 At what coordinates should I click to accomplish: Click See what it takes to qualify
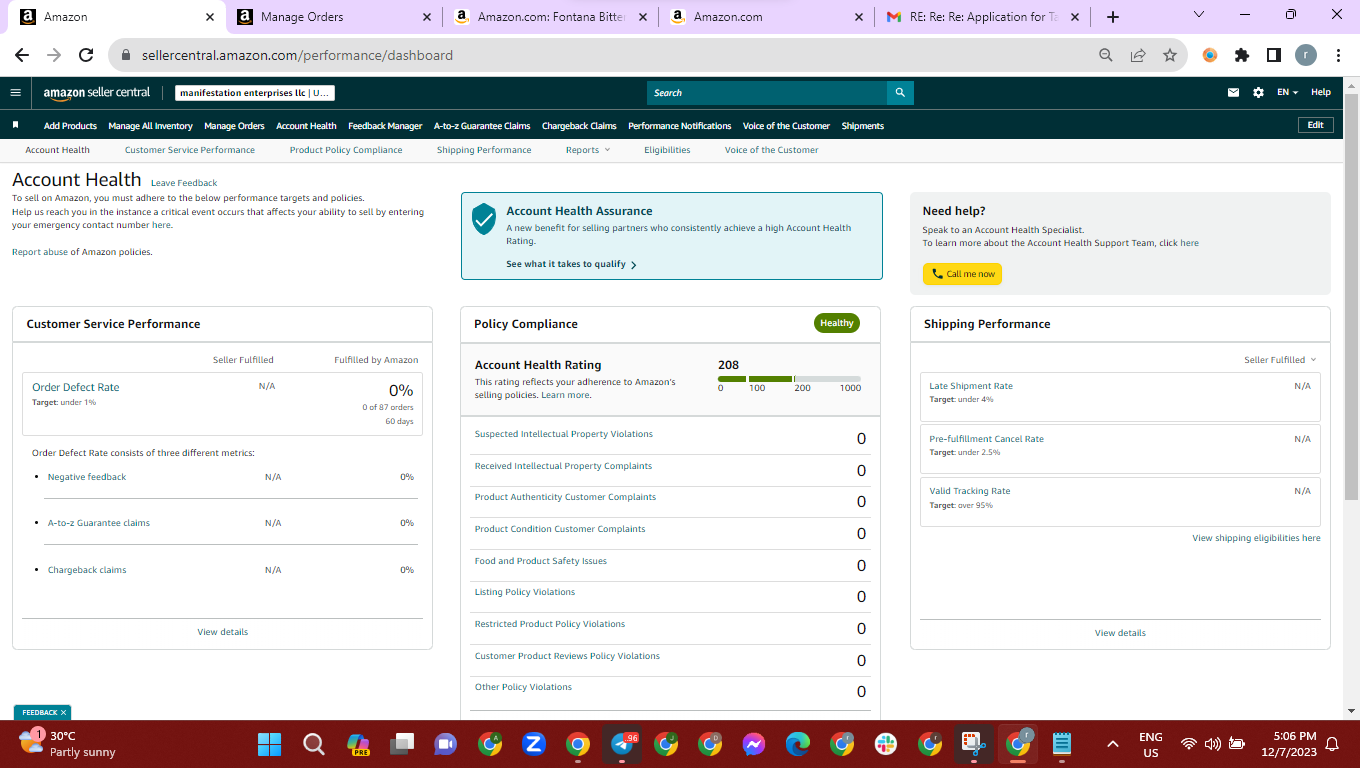(x=571, y=264)
